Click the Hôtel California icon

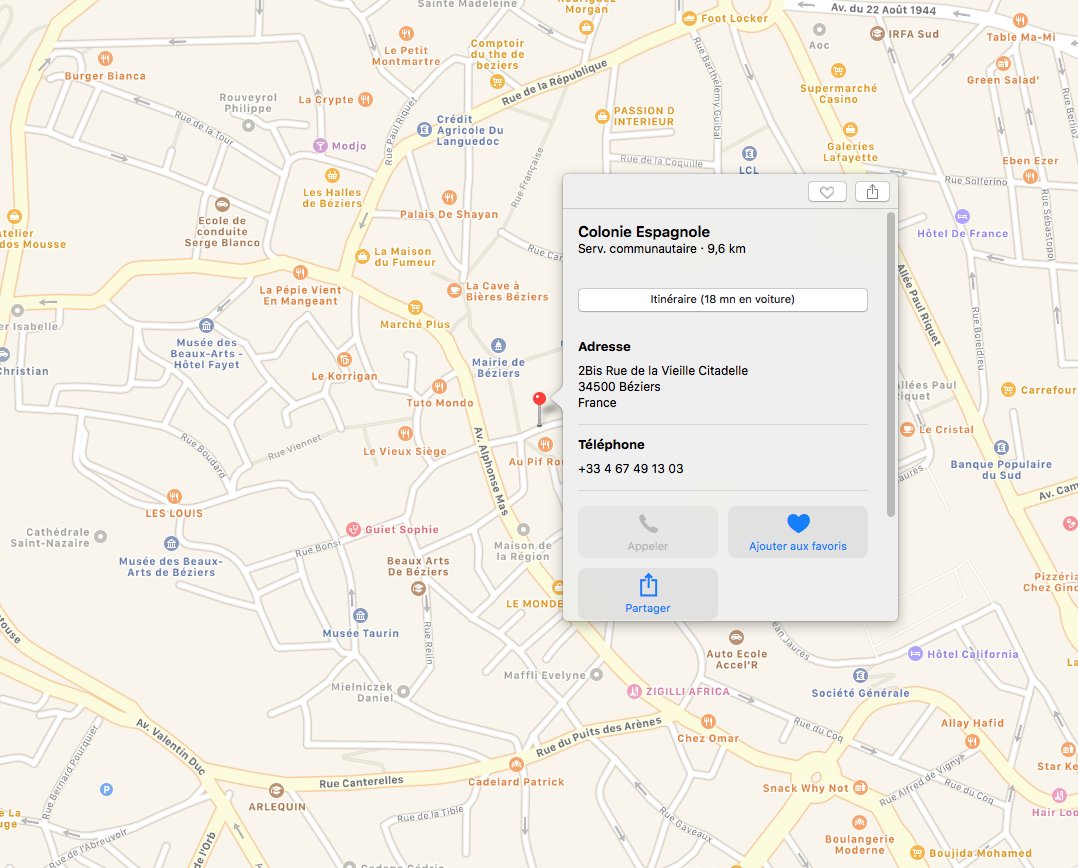(x=915, y=654)
